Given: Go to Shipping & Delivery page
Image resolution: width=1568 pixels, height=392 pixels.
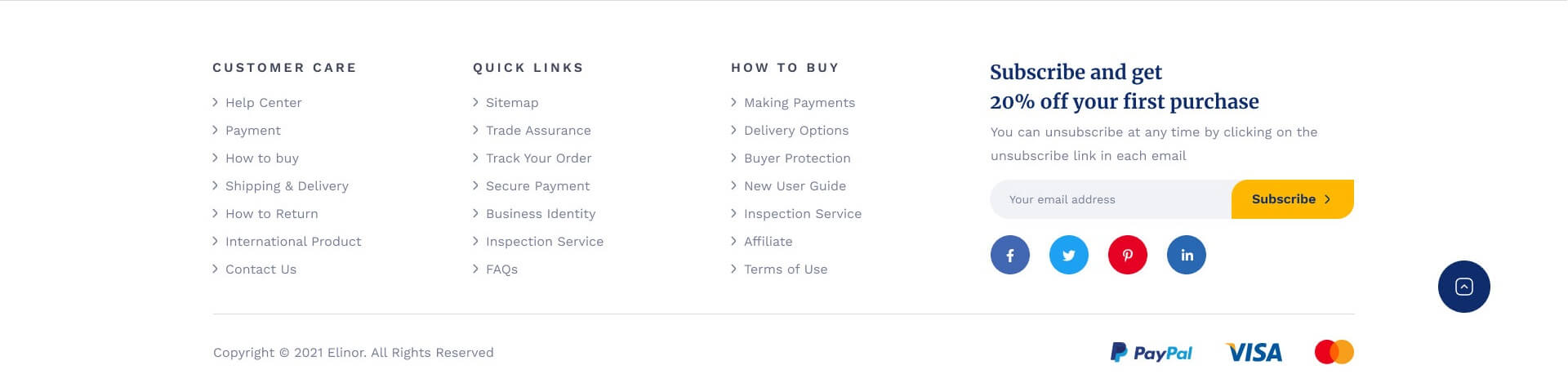Looking at the screenshot, I should [287, 186].
